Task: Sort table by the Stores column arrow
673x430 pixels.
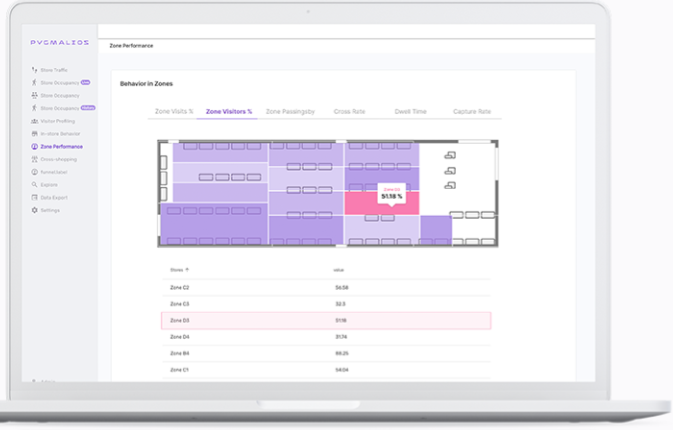Action: tap(187, 270)
